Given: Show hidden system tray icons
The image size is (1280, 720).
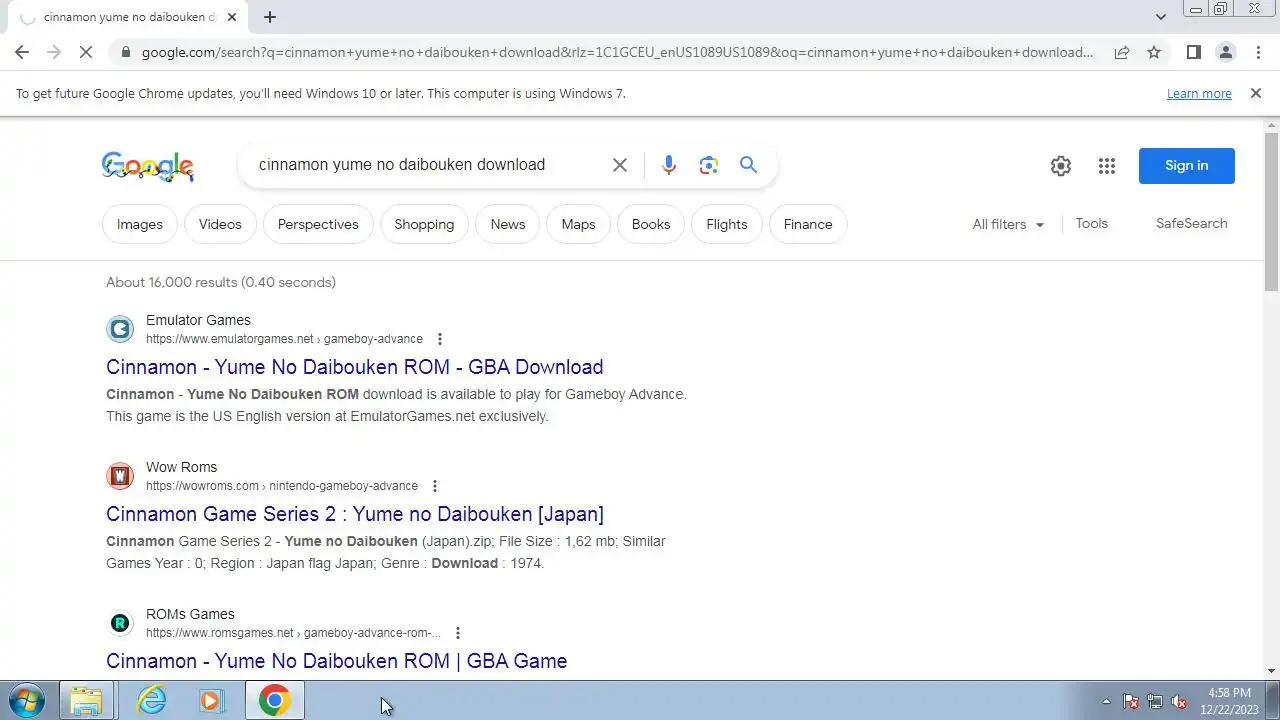Looking at the screenshot, I should tap(1106, 702).
